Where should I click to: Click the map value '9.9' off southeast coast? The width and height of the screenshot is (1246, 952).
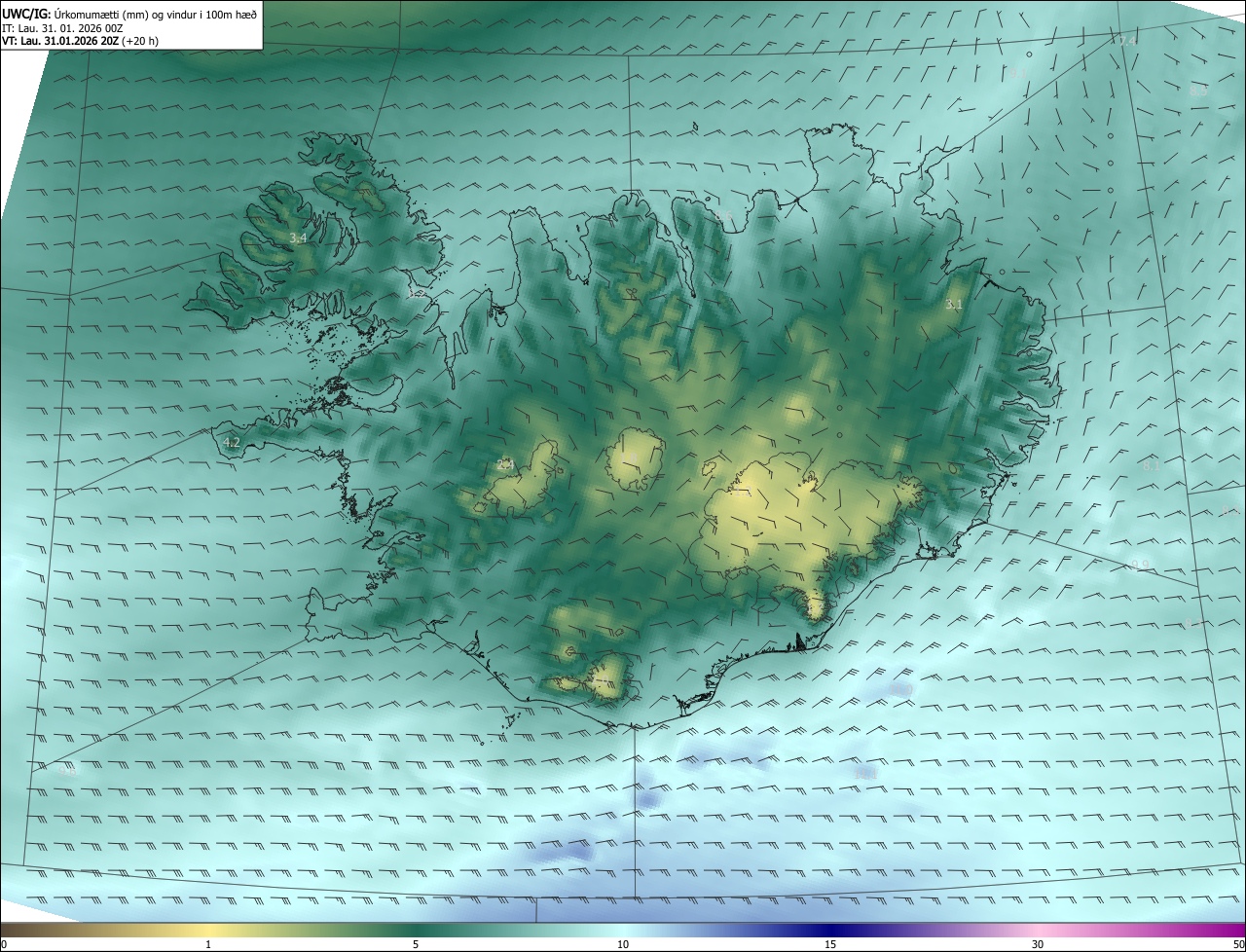[1141, 565]
